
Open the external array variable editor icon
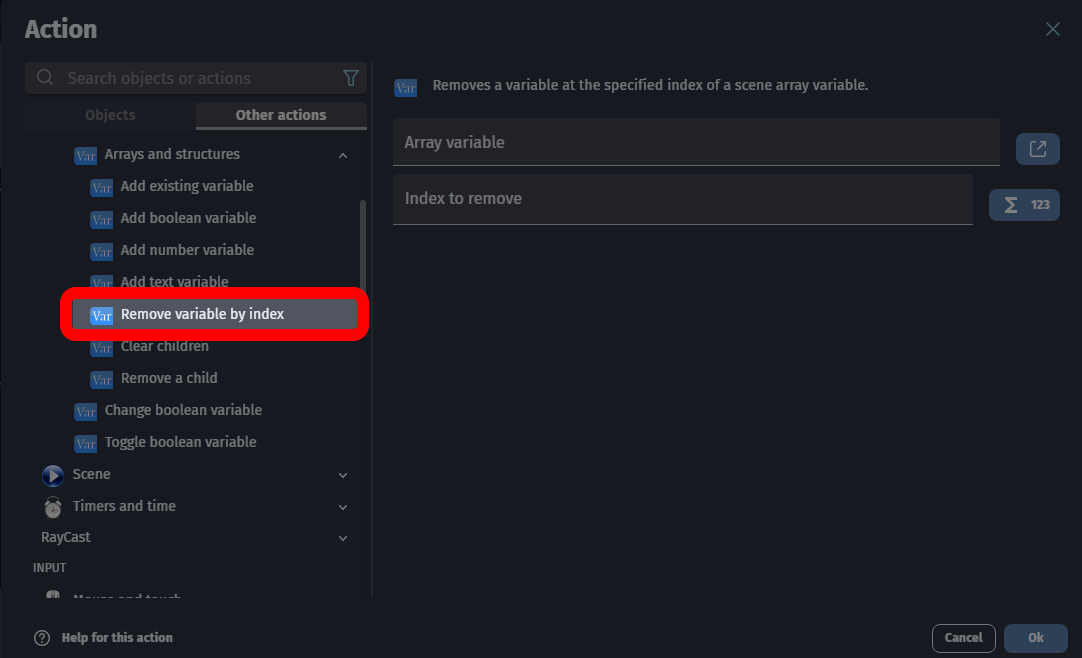pos(1037,148)
